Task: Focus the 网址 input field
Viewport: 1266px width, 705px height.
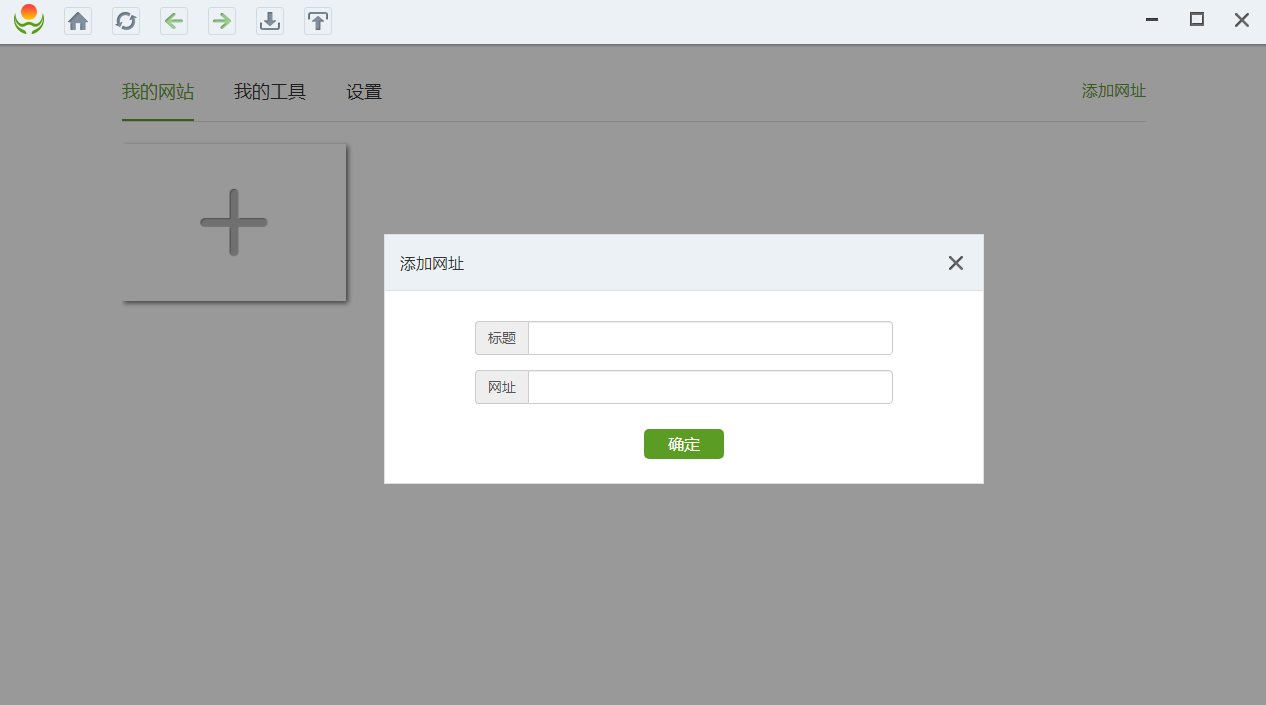Action: (710, 387)
